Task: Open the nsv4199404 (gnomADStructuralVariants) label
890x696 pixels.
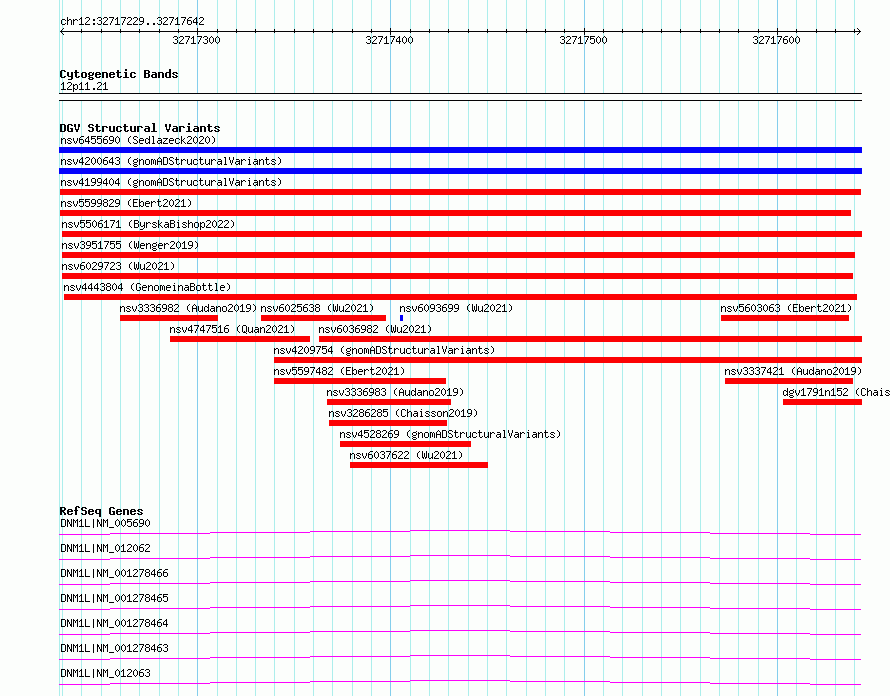Action: tap(171, 182)
